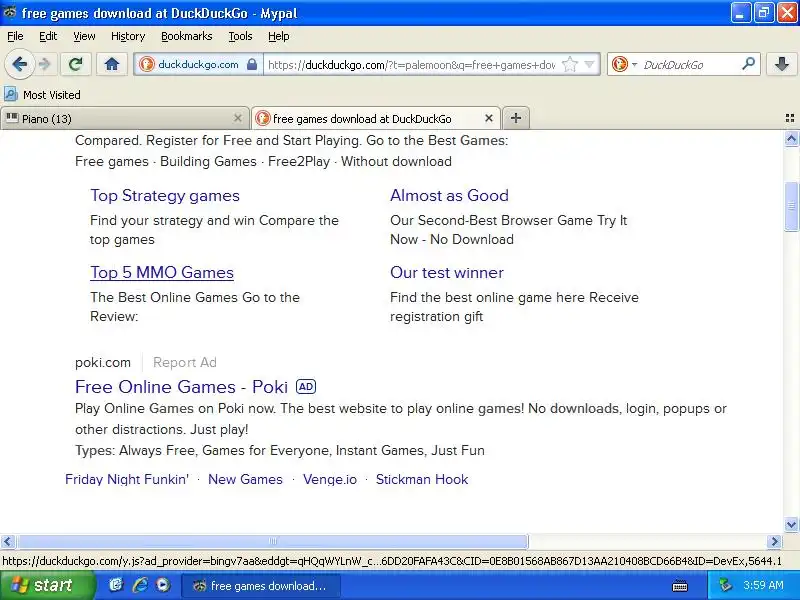Open a new tab with plus button
The height and width of the screenshot is (600, 800).
coord(516,118)
